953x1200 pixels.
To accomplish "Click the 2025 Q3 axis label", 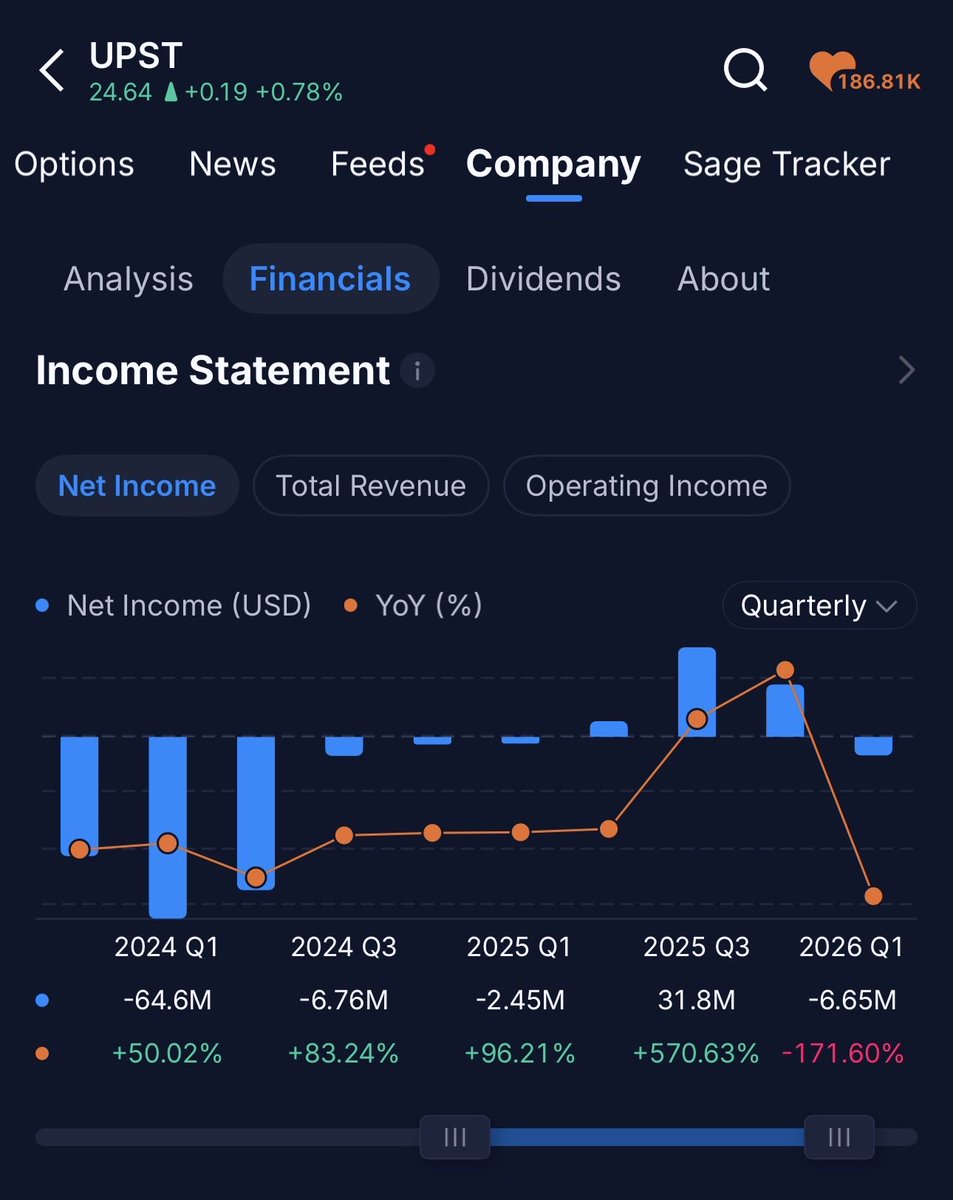I will [x=696, y=947].
